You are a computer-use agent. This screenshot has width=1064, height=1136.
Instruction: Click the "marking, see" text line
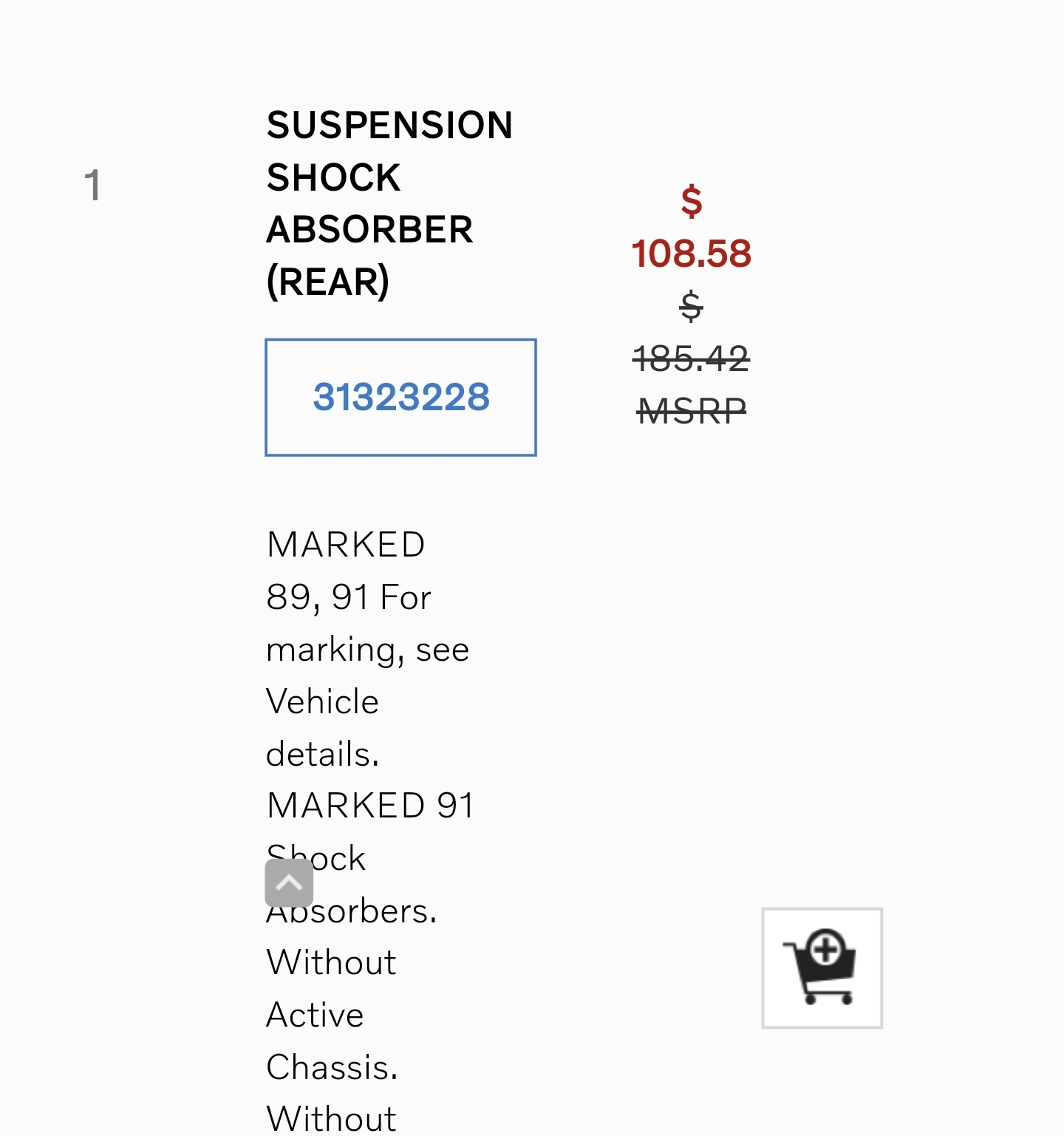tap(368, 650)
